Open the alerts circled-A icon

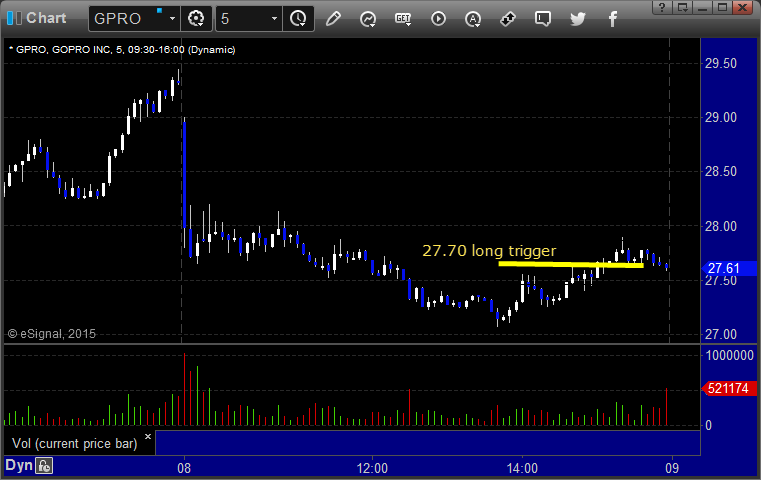pyautogui.click(x=473, y=19)
